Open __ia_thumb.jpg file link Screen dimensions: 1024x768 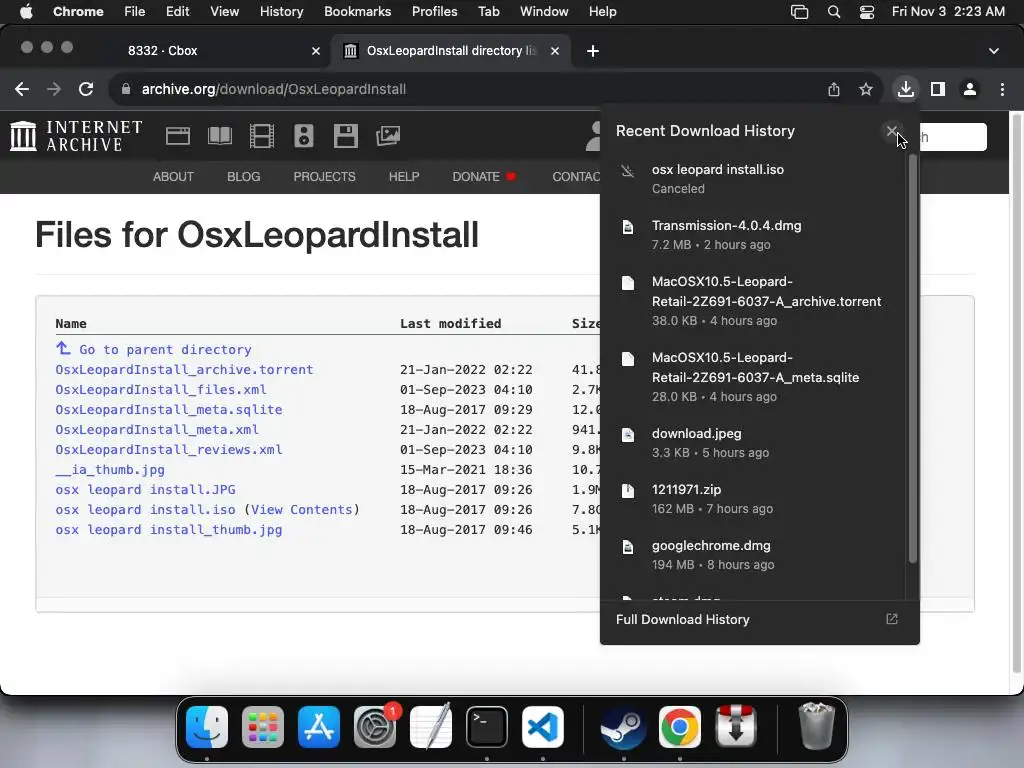tap(110, 470)
